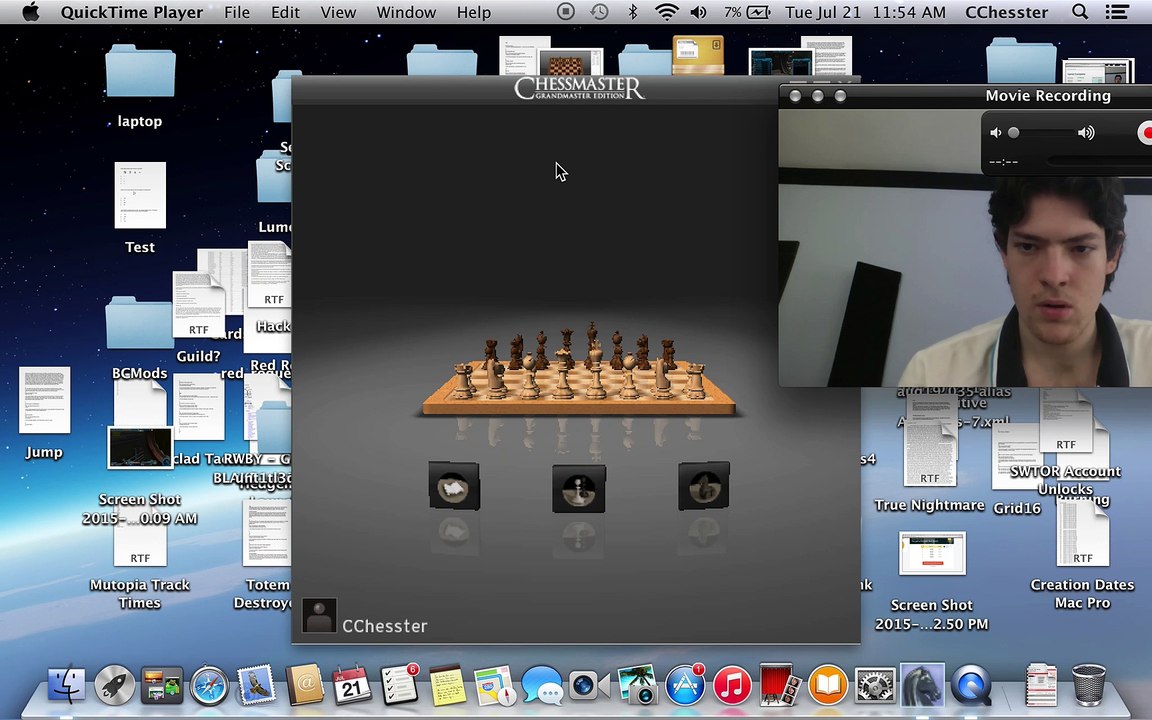The height and width of the screenshot is (720, 1152).
Task: Start recording in Movie Recording window
Action: click(x=1146, y=133)
